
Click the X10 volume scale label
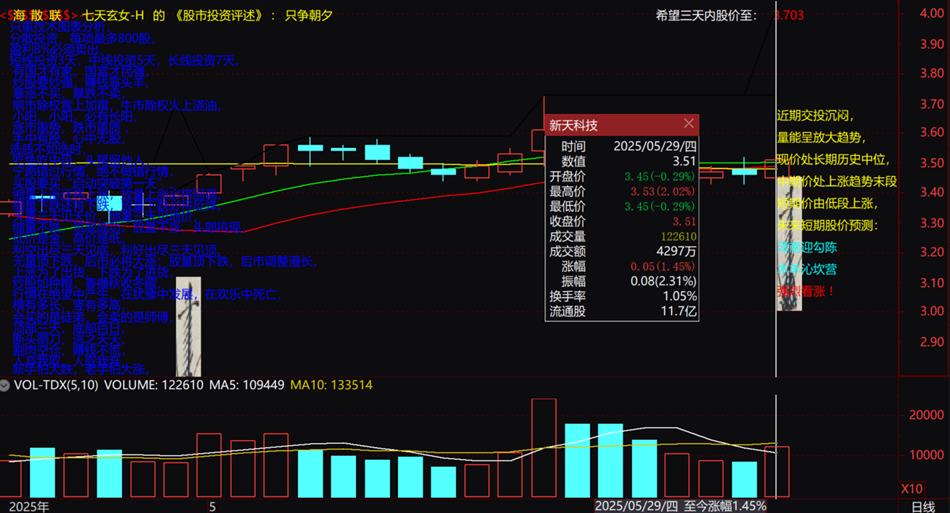click(x=912, y=489)
